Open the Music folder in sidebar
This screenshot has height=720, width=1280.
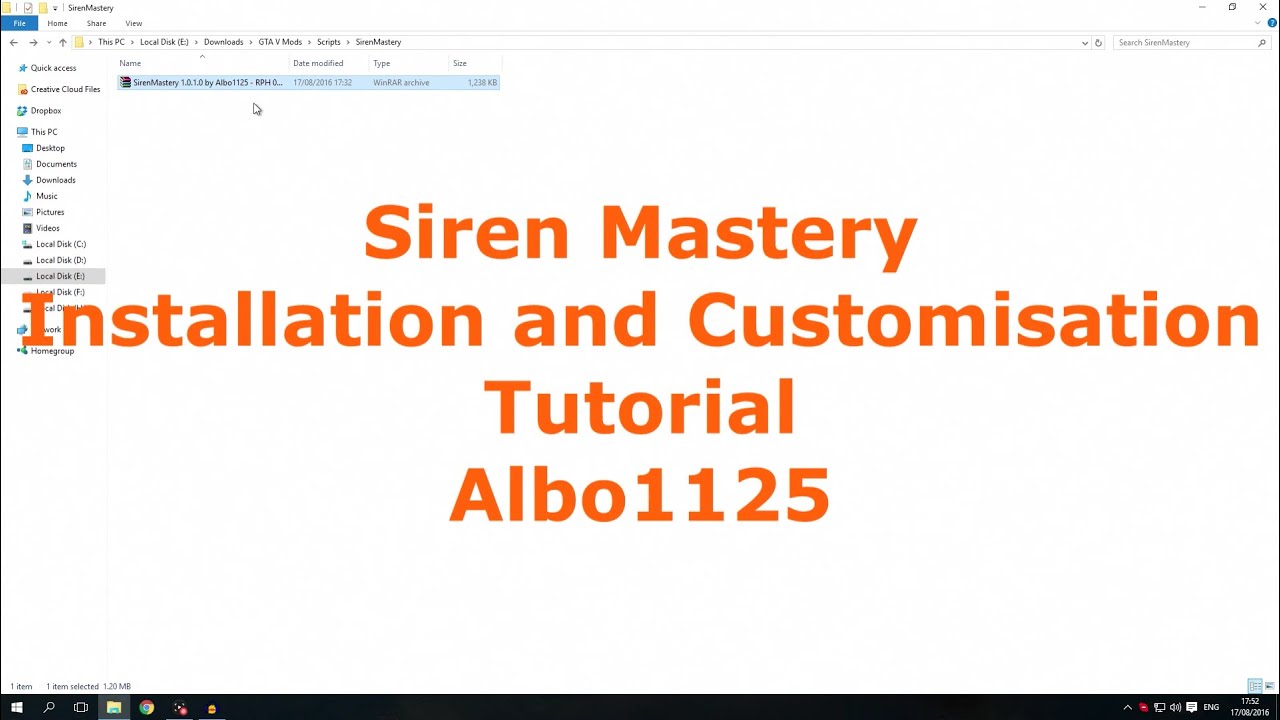(47, 196)
